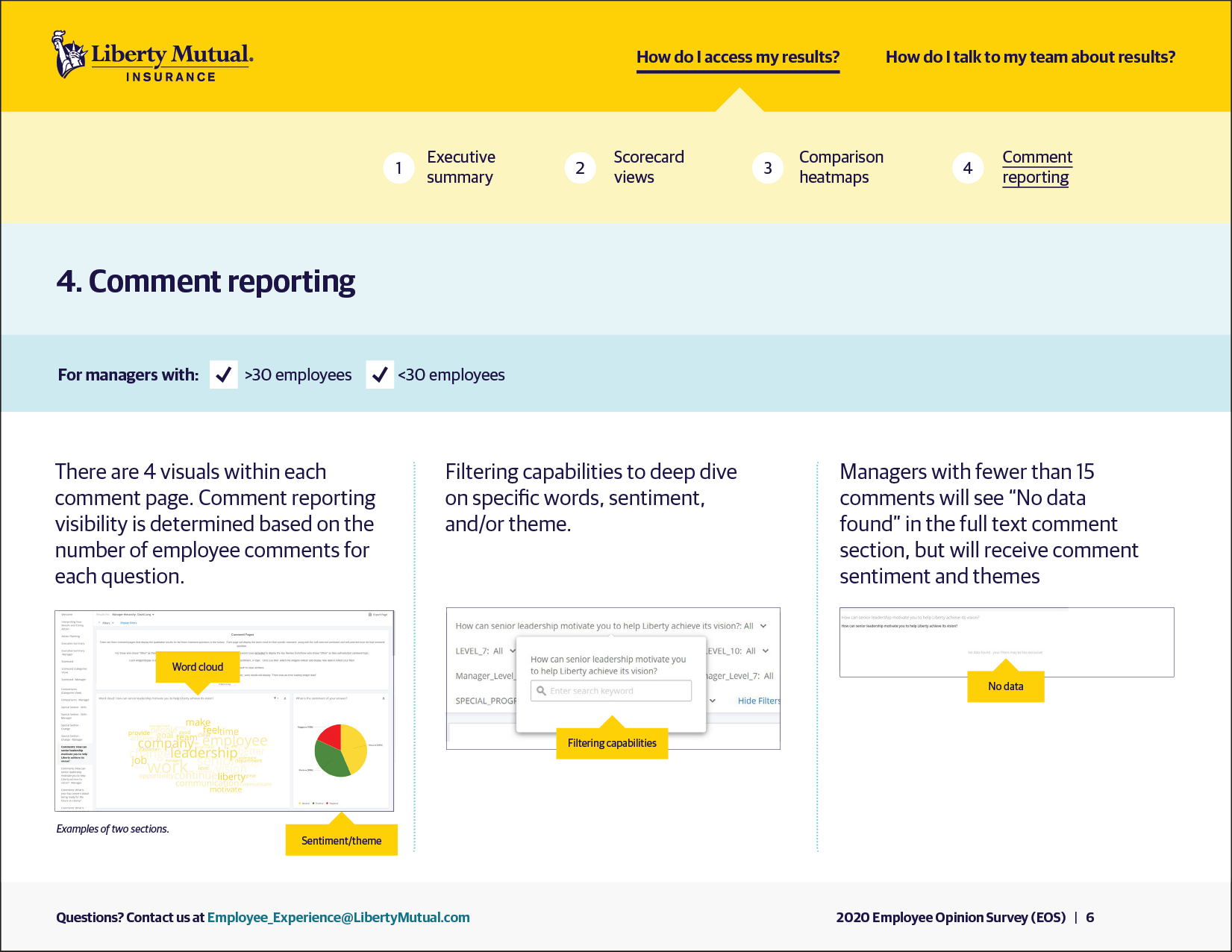Click the 'Enter search keyword' input field
Viewport: 1232px width, 952px height.
pos(611,691)
